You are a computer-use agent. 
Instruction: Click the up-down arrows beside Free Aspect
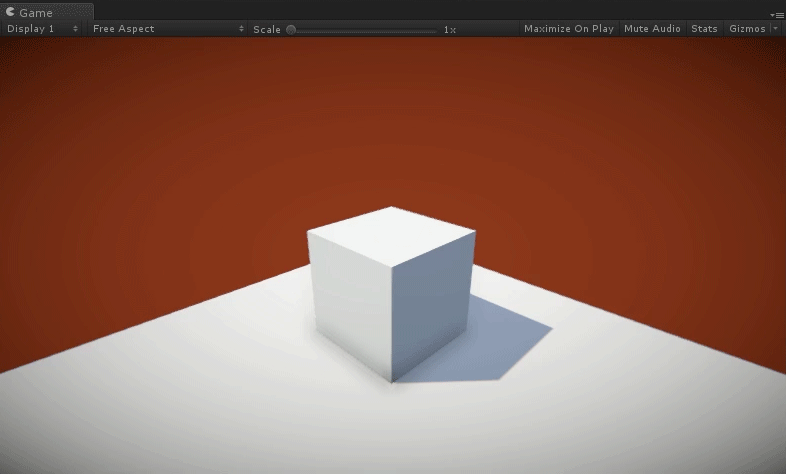tap(241, 29)
